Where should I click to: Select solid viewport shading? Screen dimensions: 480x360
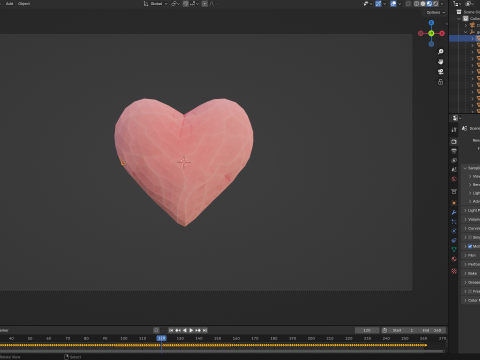(x=423, y=4)
